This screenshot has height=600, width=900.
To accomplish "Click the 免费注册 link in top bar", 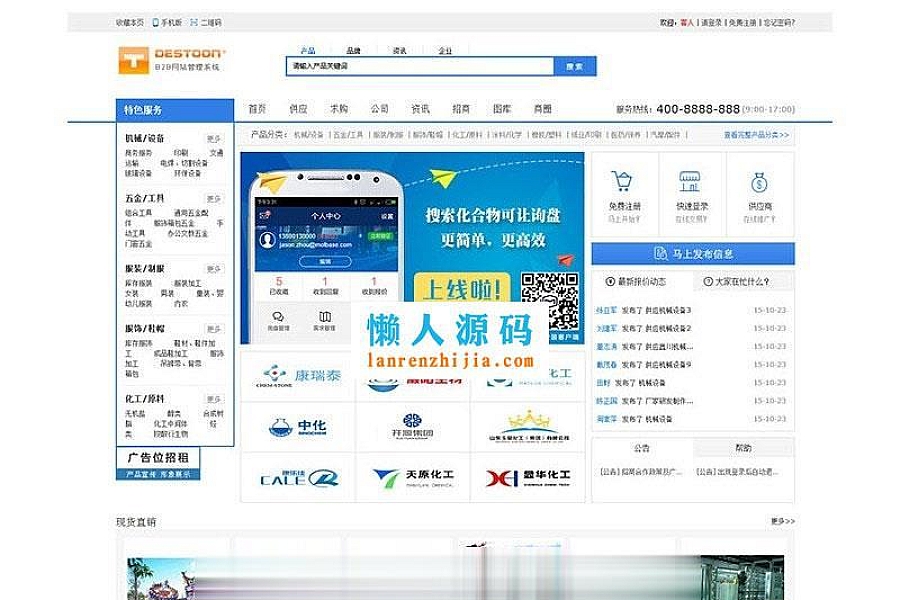I will click(743, 22).
